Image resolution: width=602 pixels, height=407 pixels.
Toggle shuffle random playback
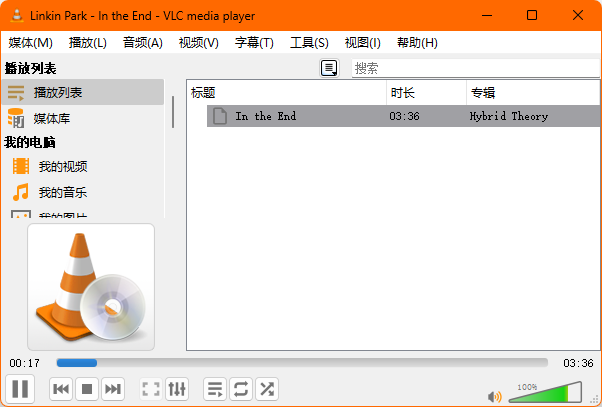(x=267, y=389)
